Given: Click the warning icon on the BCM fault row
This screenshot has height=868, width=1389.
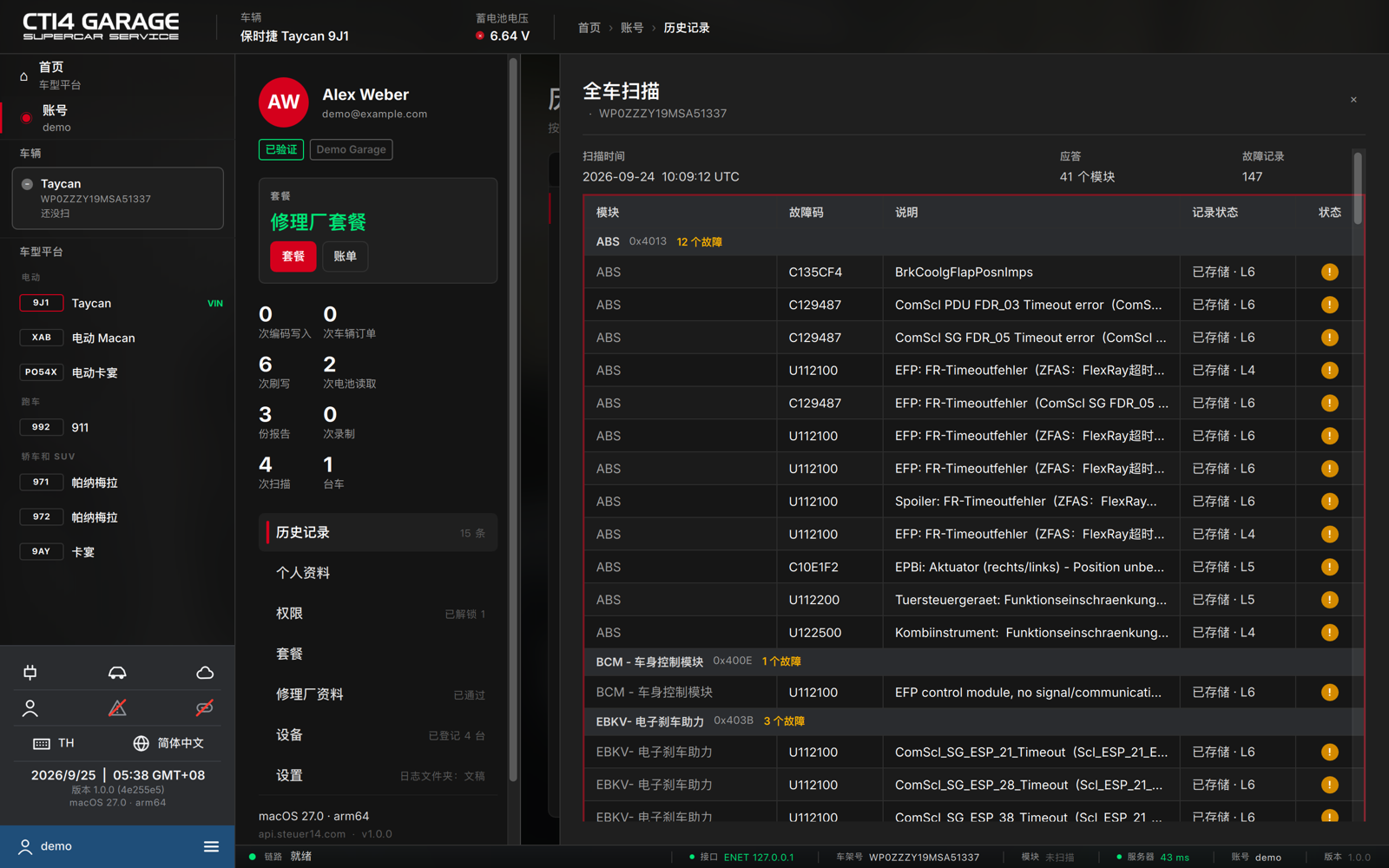Looking at the screenshot, I should tap(1329, 693).
